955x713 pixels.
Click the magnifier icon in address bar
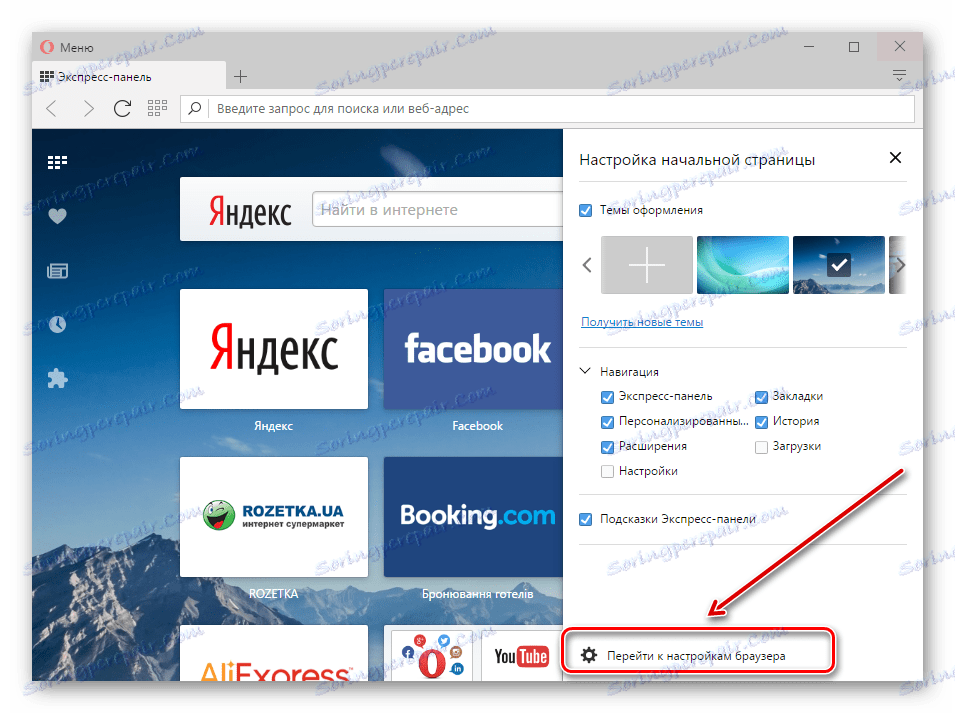point(195,108)
